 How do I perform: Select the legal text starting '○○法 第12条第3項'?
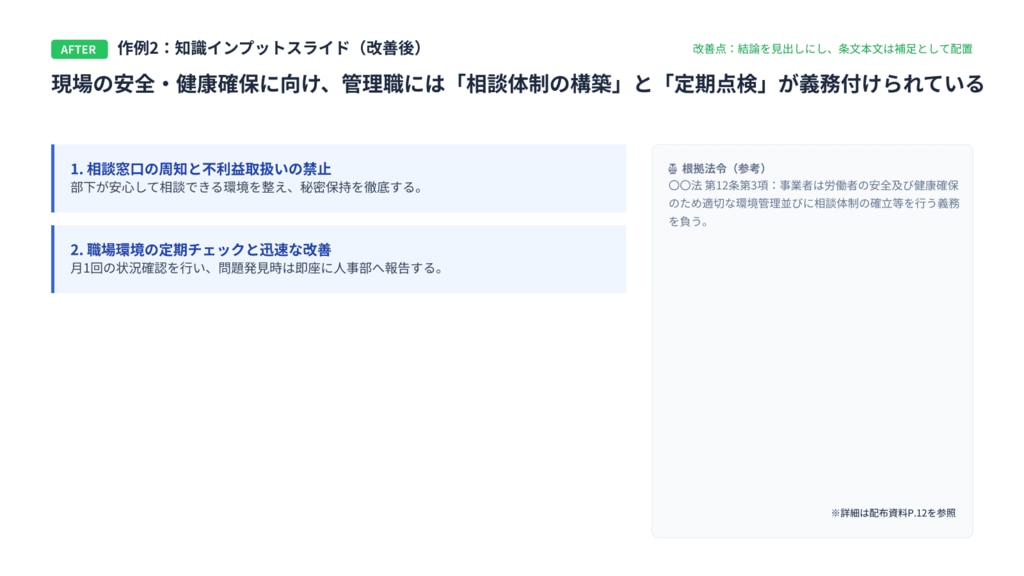(814, 203)
